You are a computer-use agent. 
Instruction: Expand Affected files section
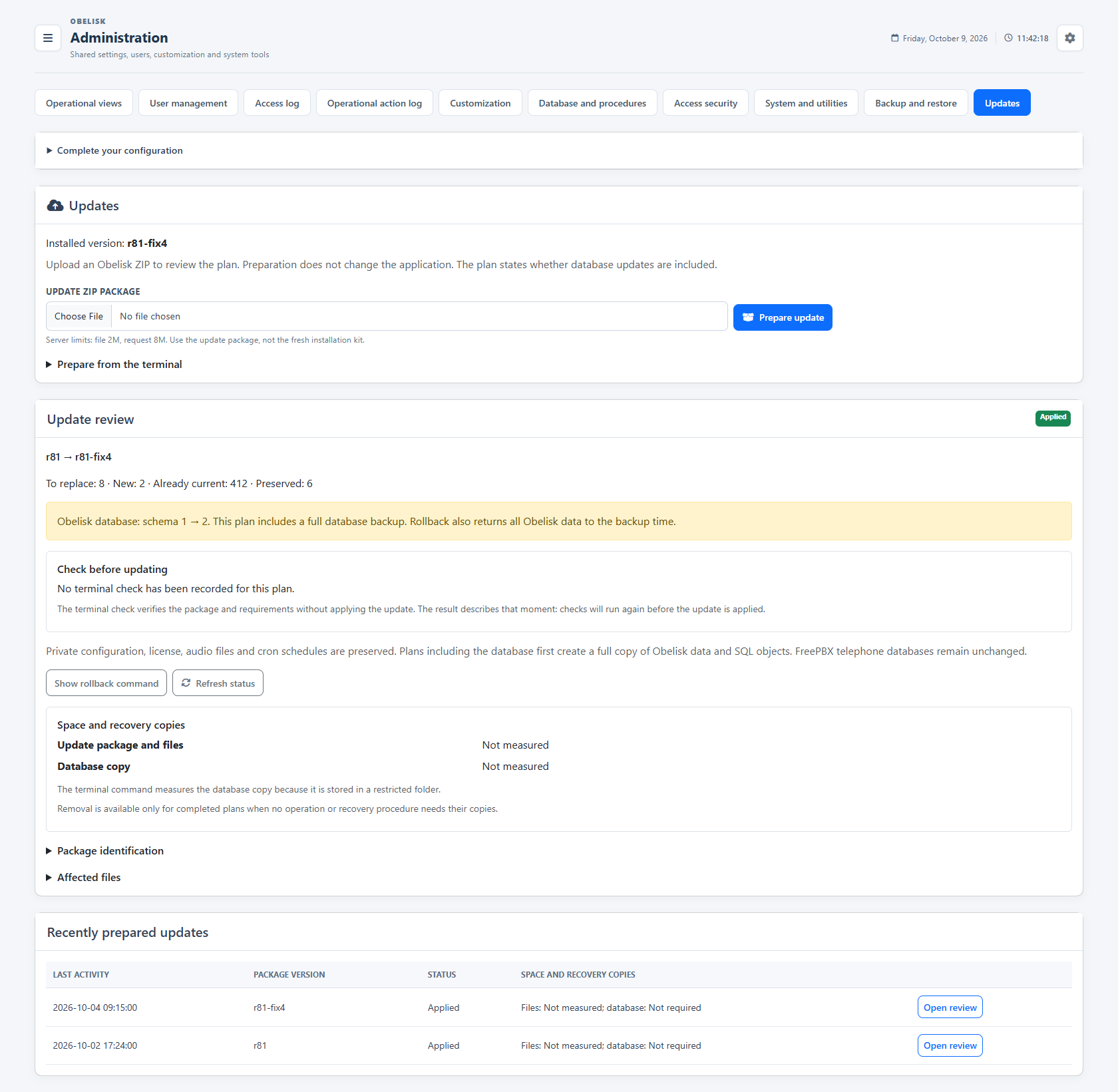(x=83, y=878)
